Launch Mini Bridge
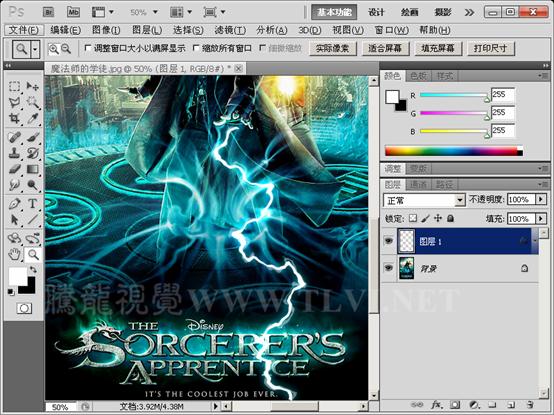This screenshot has width=554, height=415. 73,12
